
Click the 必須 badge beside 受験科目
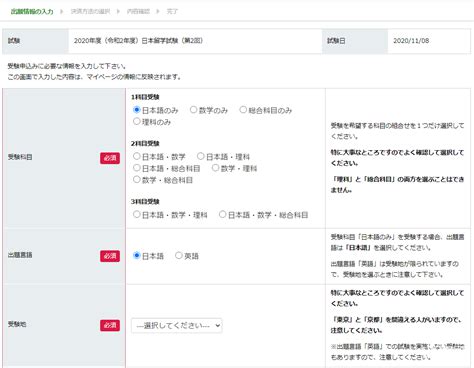click(x=110, y=158)
